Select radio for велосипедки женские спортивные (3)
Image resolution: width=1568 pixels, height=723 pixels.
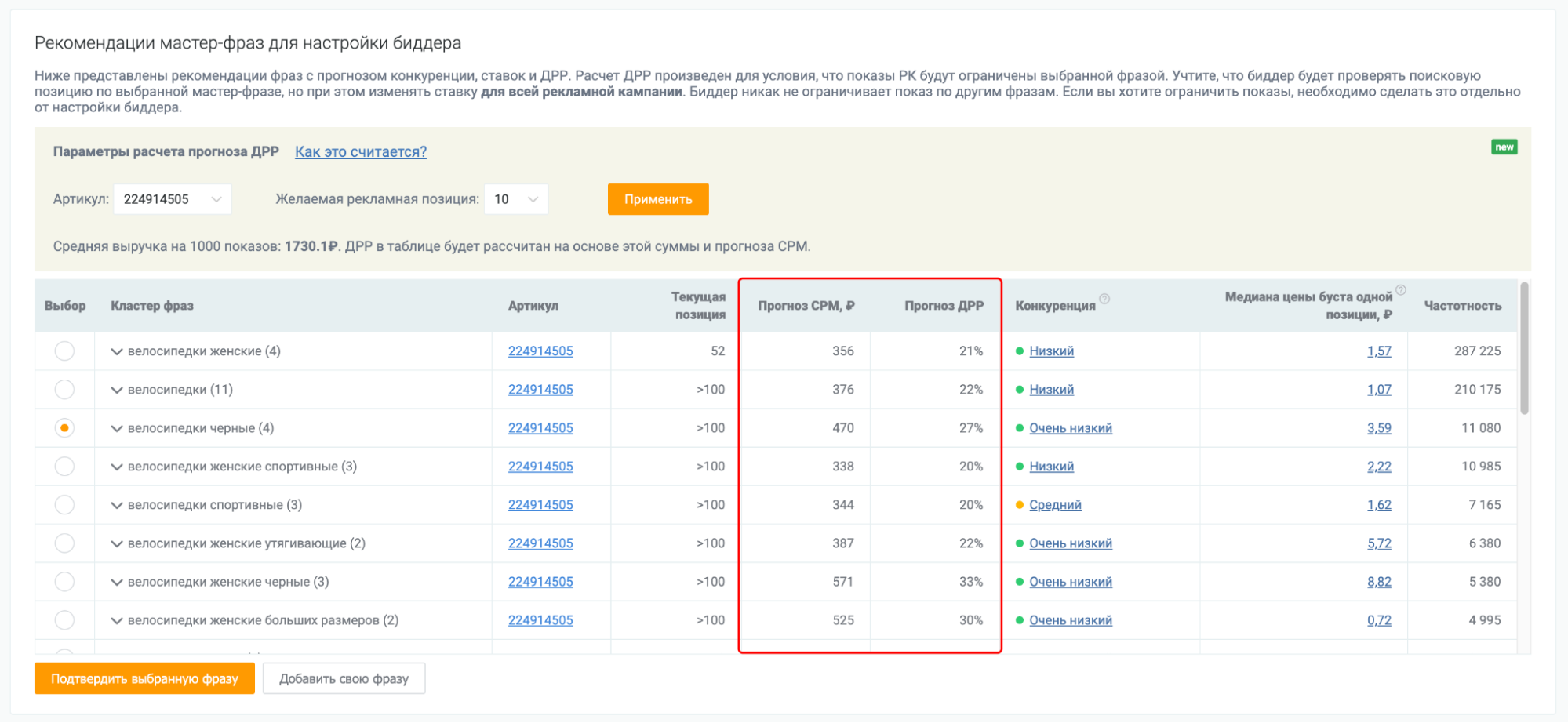point(64,467)
